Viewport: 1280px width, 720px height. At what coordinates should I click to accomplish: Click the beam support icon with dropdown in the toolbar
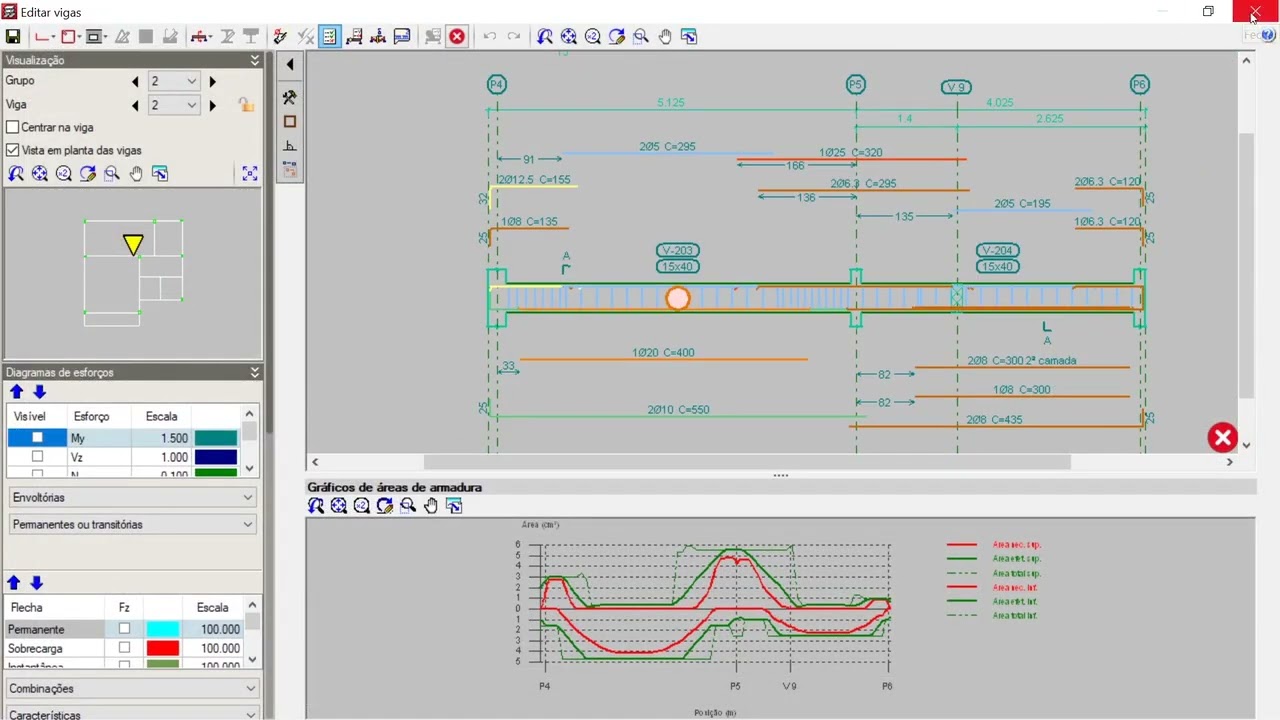[201, 36]
